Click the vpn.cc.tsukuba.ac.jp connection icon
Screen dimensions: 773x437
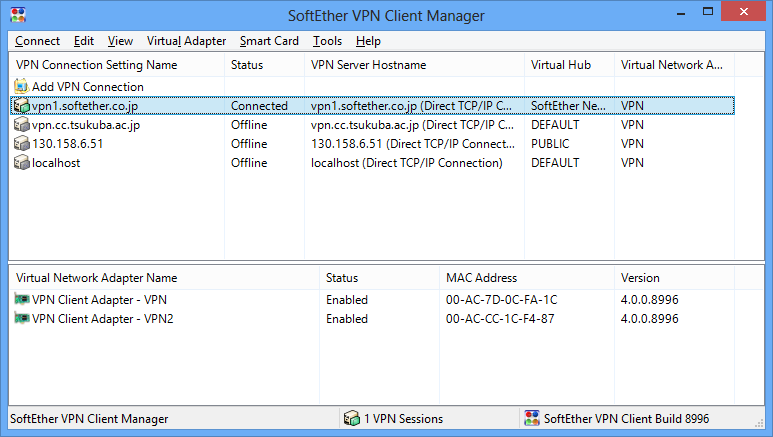point(22,125)
